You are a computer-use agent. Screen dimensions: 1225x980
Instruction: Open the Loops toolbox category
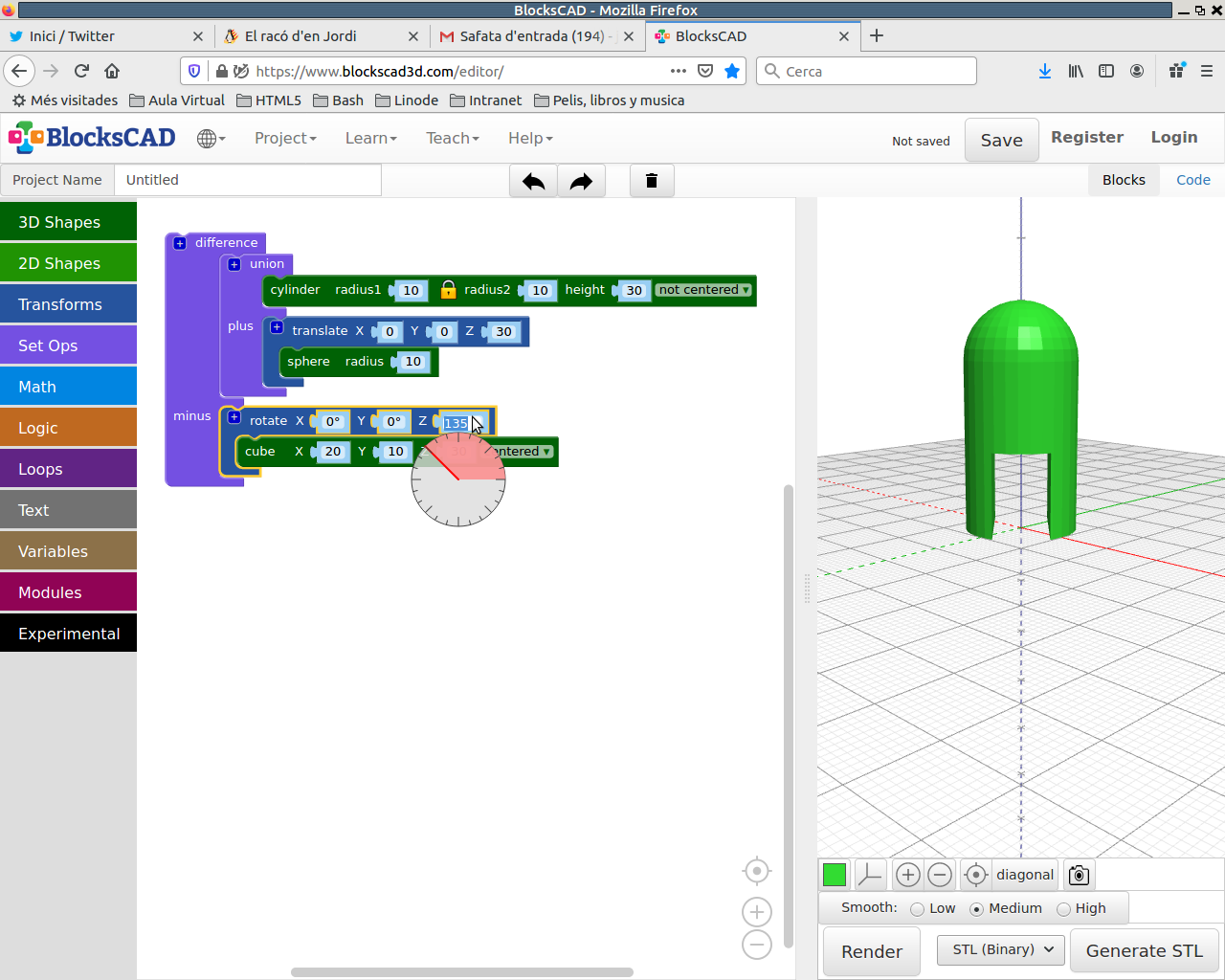(68, 469)
